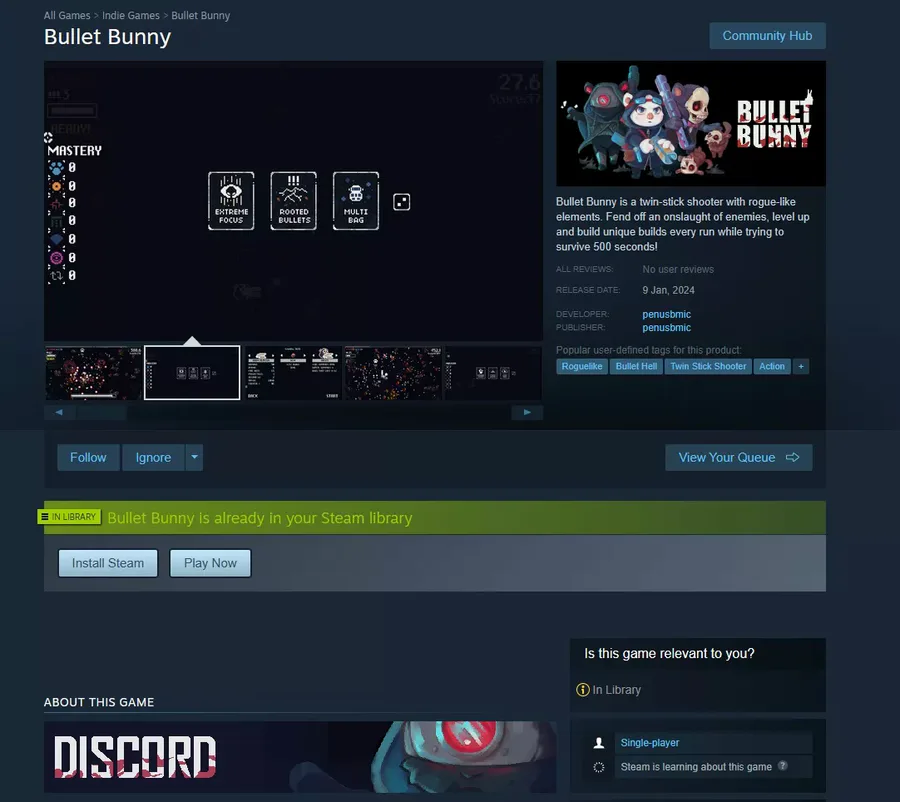Click the dice reroll icon in screenshot
This screenshot has width=900, height=802.
(401, 202)
